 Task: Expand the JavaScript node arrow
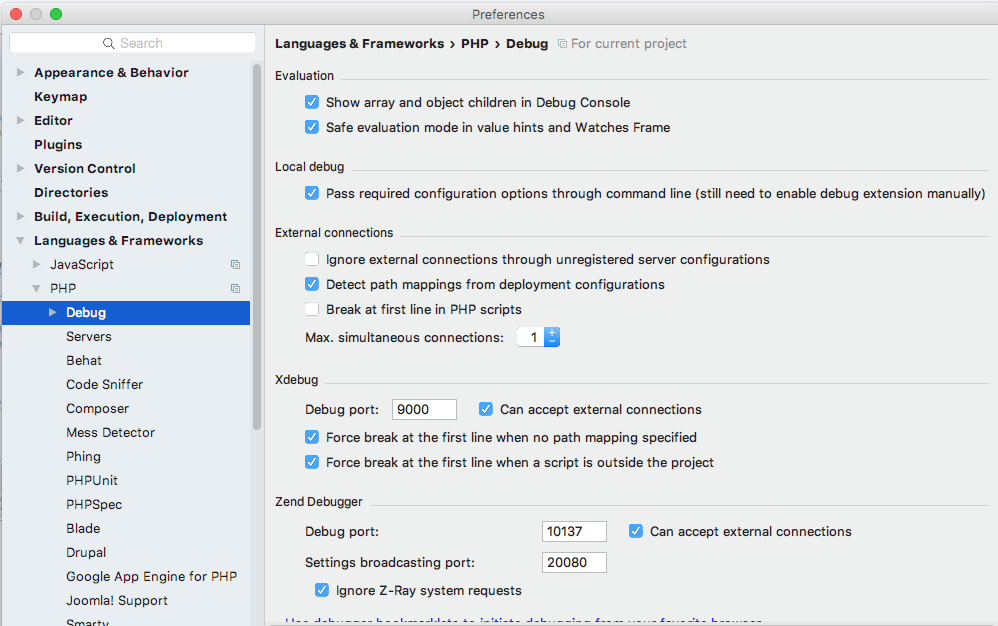coord(37,265)
